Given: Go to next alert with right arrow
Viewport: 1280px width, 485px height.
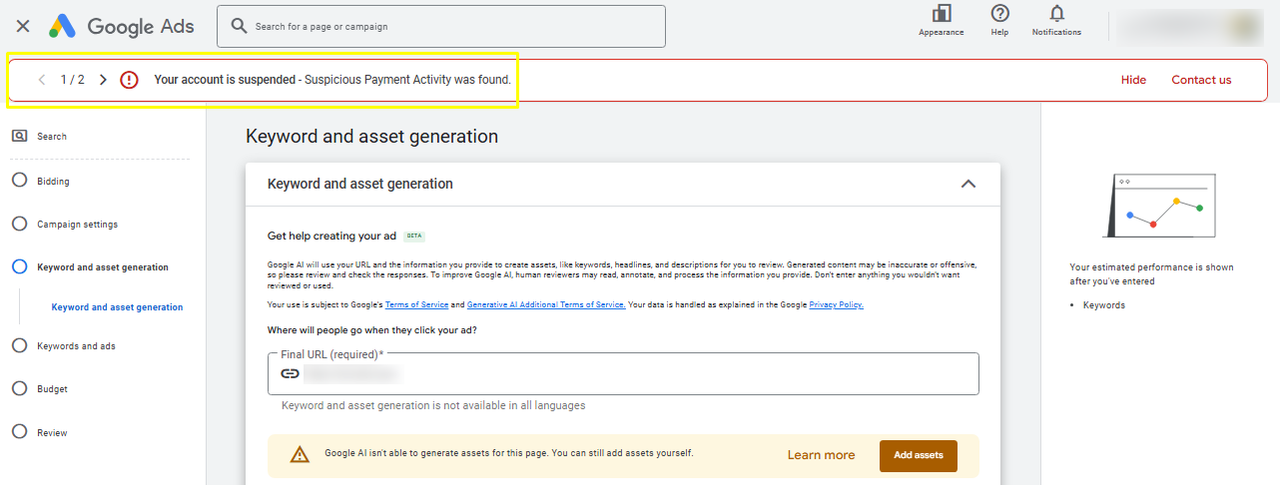Looking at the screenshot, I should tap(103, 80).
